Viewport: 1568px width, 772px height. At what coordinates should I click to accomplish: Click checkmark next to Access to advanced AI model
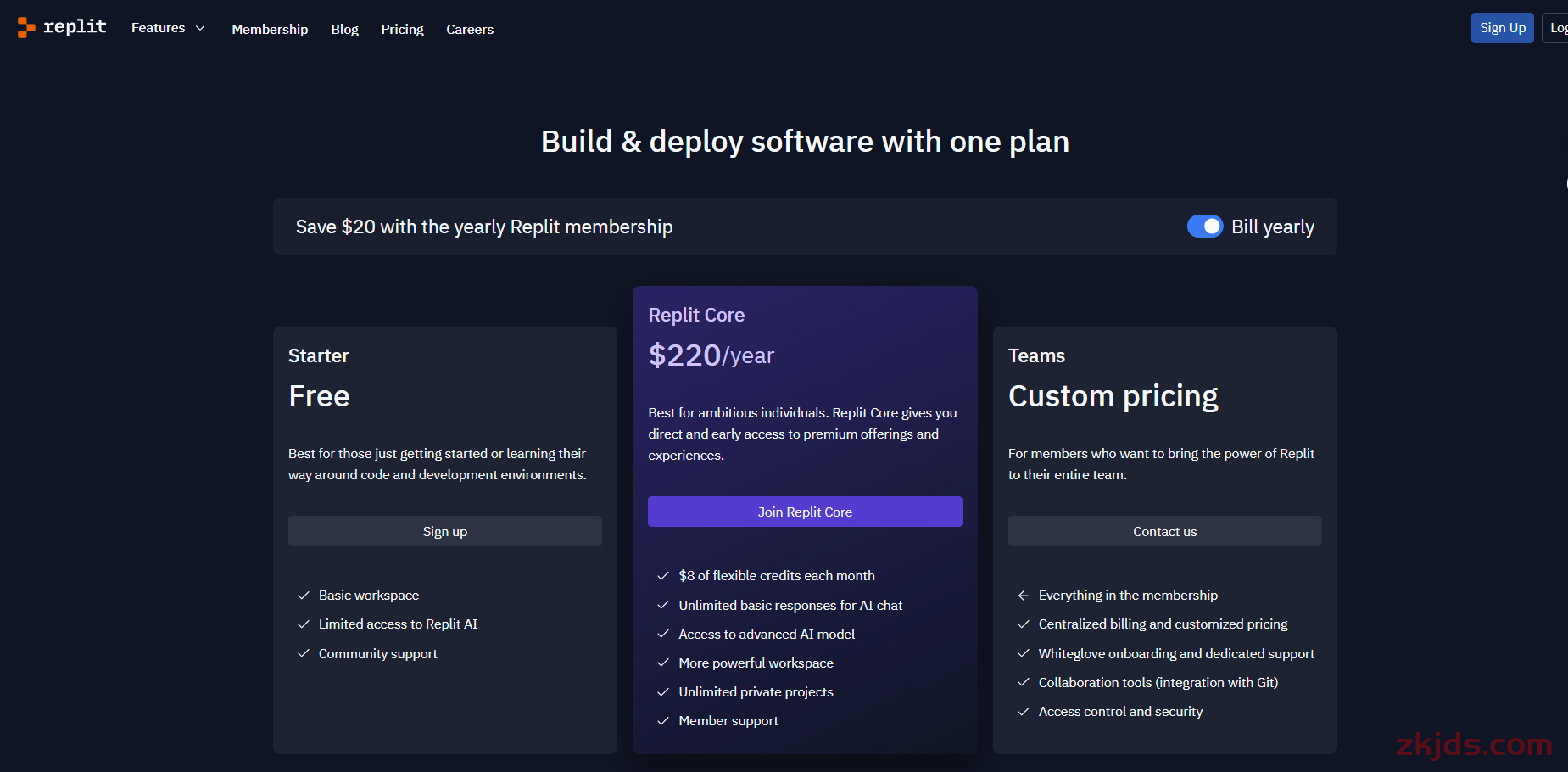pyautogui.click(x=663, y=634)
